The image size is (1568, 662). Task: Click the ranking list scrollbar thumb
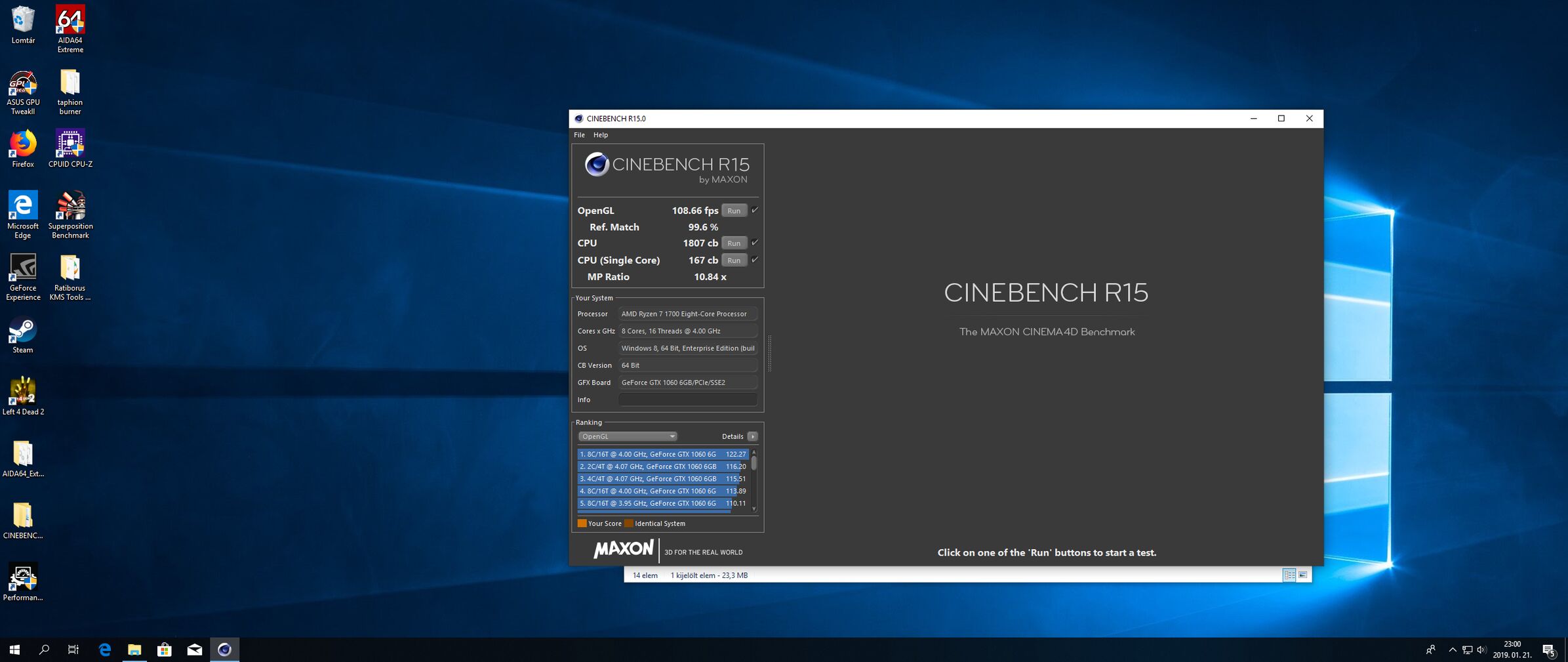[x=754, y=463]
